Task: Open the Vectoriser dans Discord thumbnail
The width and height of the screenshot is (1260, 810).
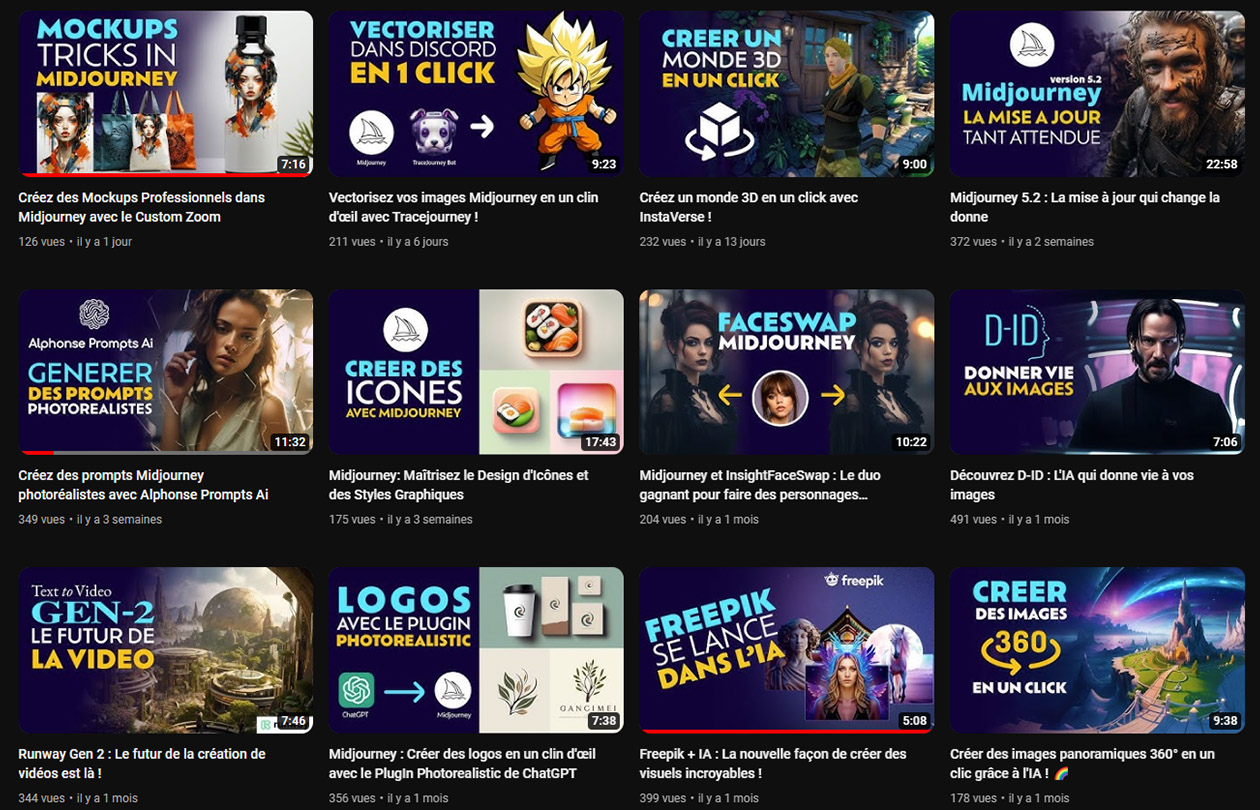Action: point(476,94)
